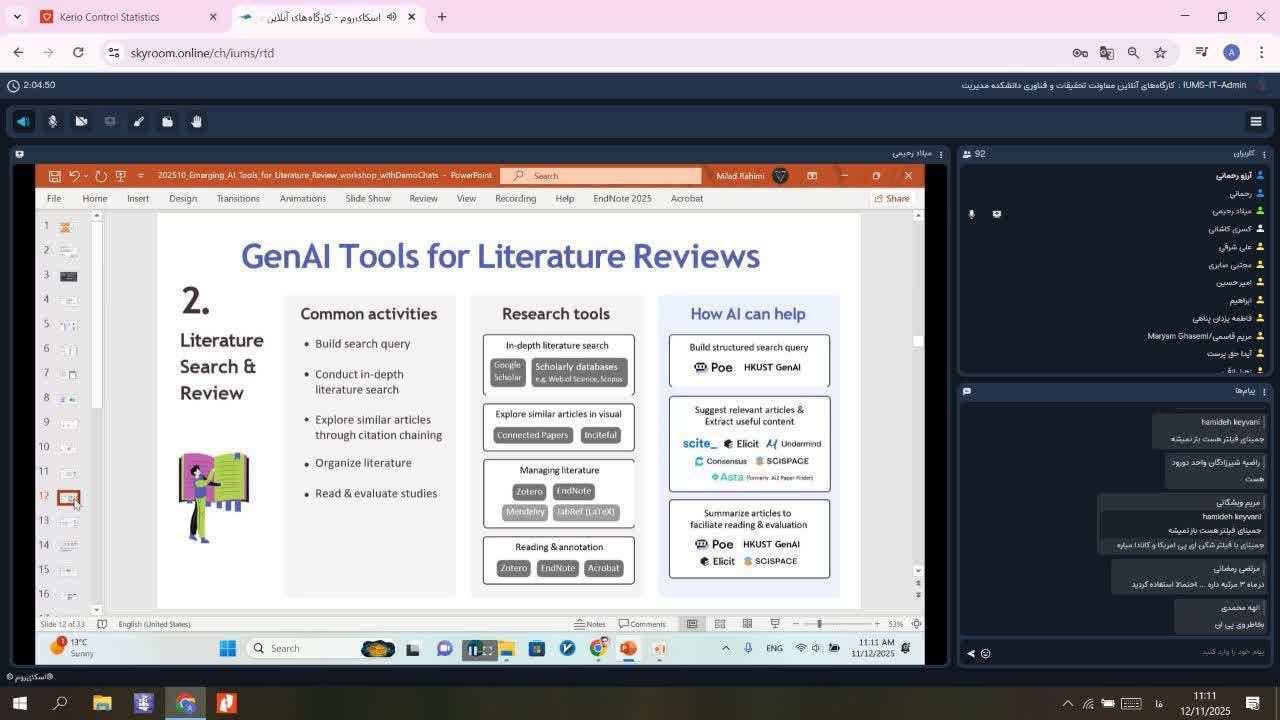This screenshot has width=1280, height=720.
Task: Click the Google Translate icon in address bar
Action: click(x=1107, y=53)
